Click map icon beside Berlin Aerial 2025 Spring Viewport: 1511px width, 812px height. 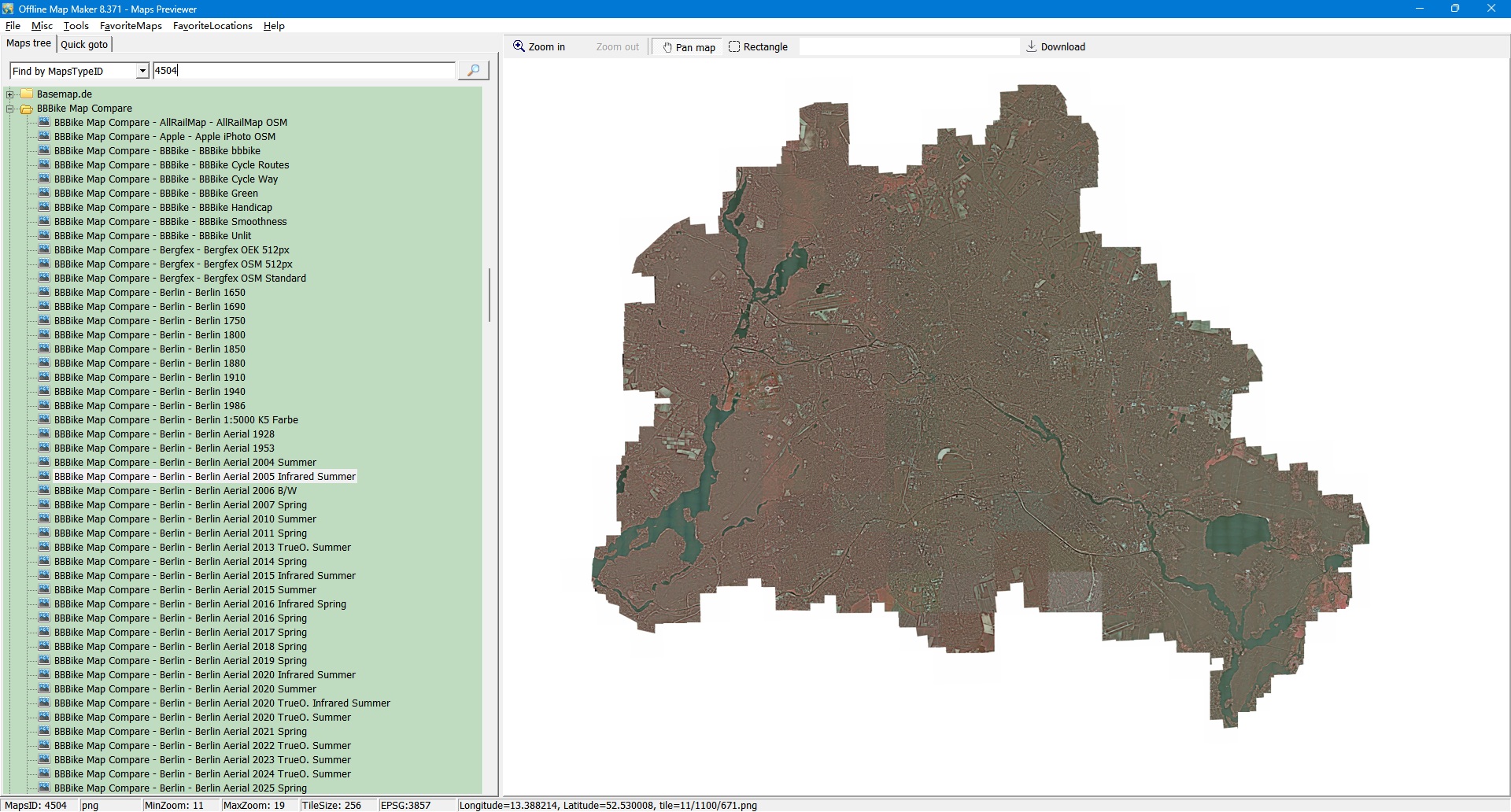(45, 788)
